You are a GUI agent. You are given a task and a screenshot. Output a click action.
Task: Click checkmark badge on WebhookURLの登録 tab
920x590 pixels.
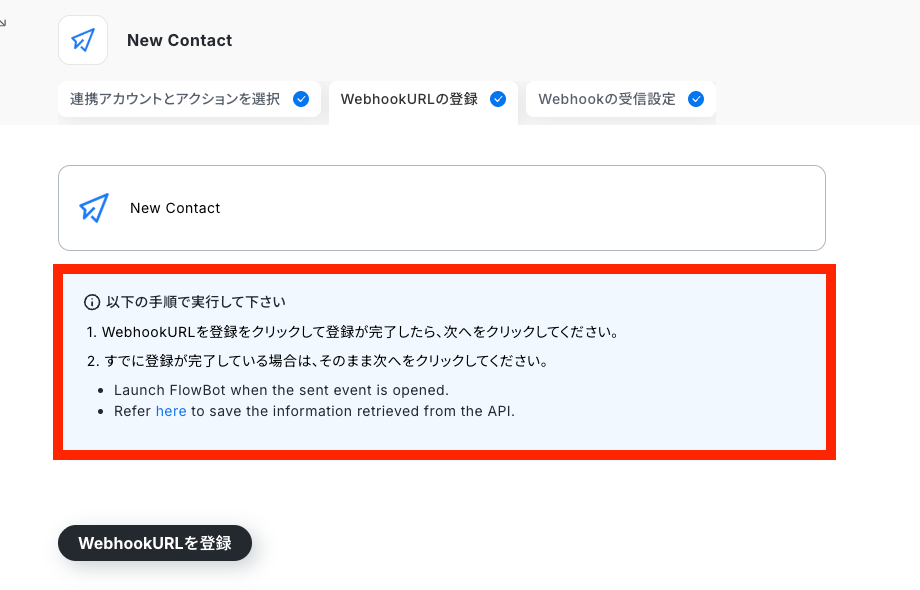point(498,99)
